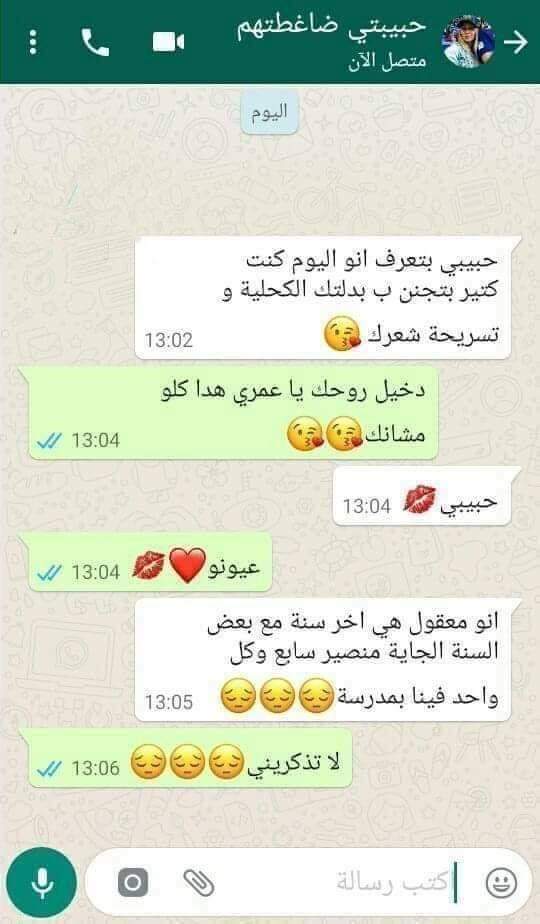Open the camera from the message bar

click(133, 882)
